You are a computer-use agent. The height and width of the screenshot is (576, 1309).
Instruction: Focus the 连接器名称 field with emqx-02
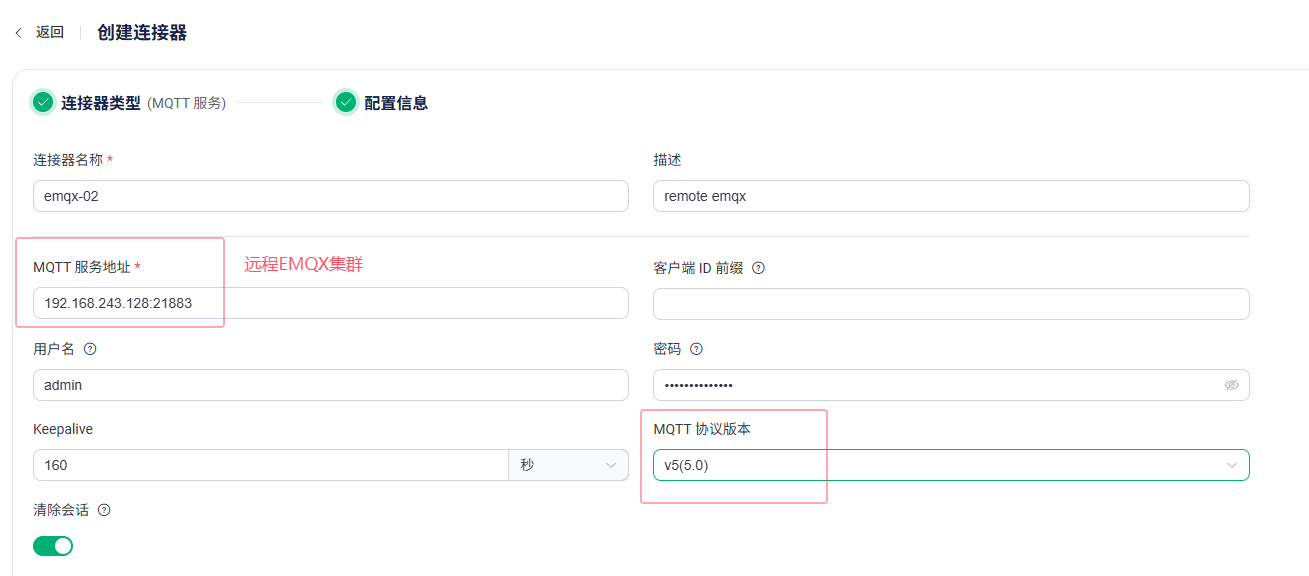tap(331, 196)
